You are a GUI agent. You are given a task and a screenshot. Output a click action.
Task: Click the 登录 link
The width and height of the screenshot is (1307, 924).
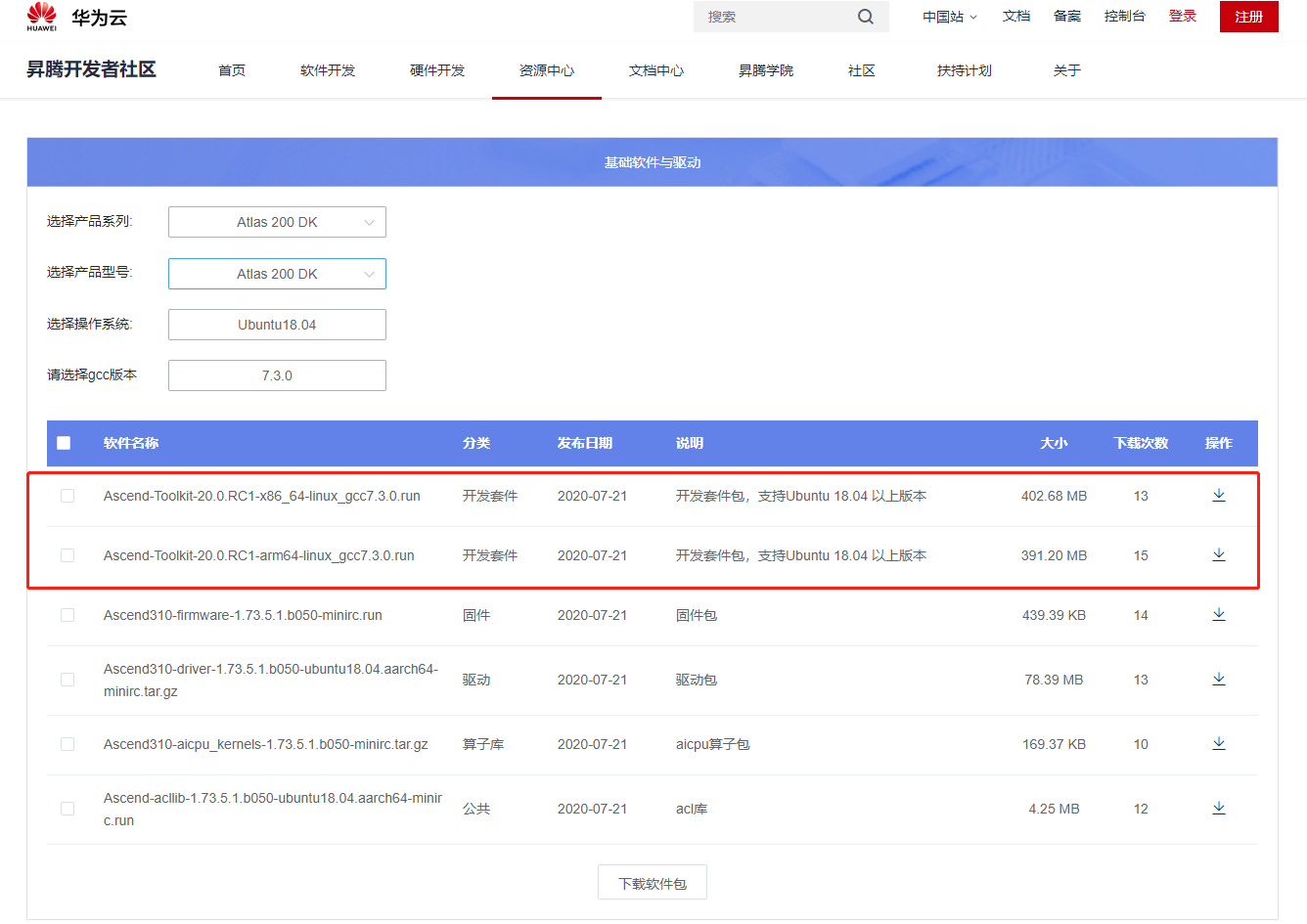tap(1183, 16)
